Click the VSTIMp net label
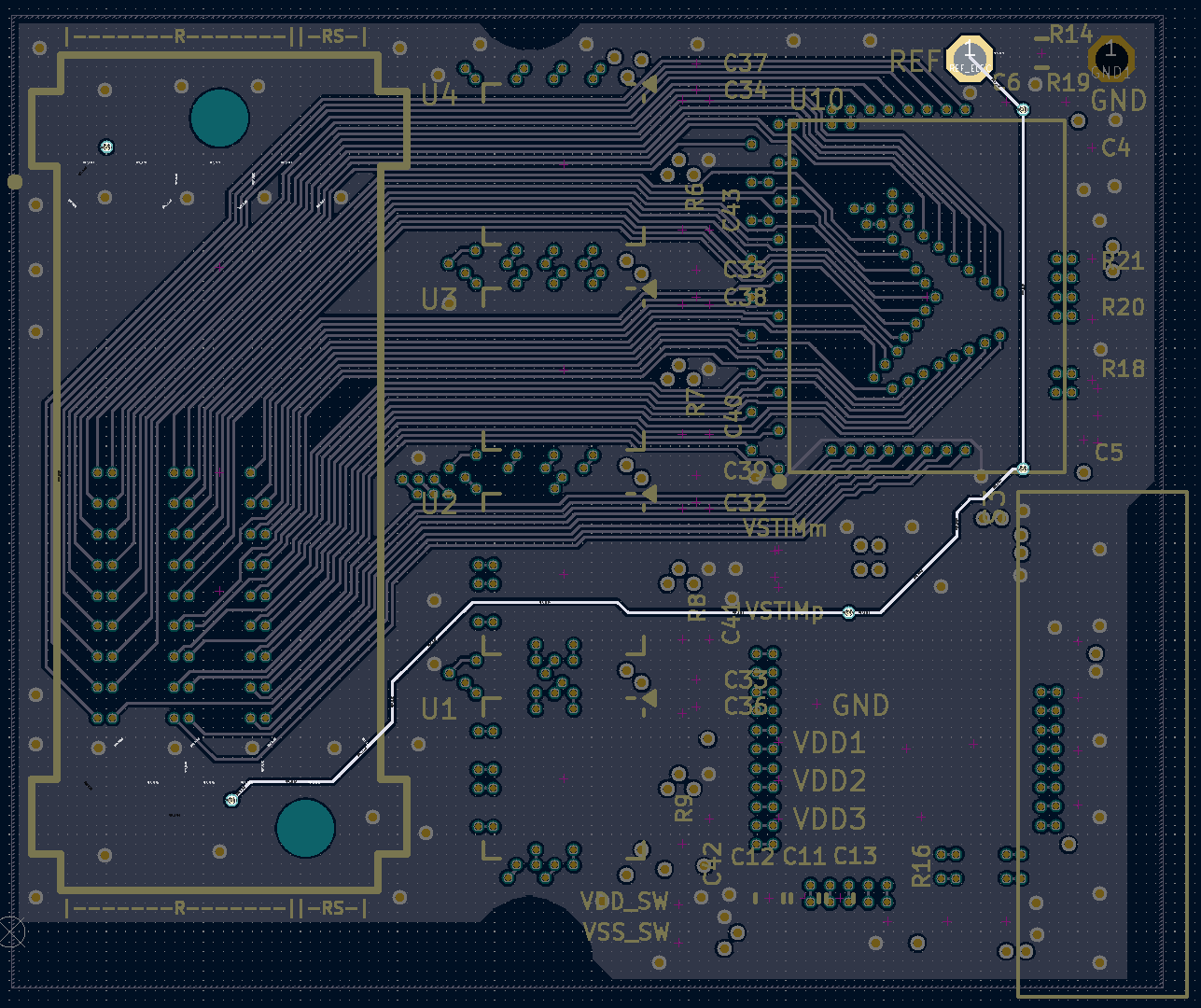 tap(785, 611)
